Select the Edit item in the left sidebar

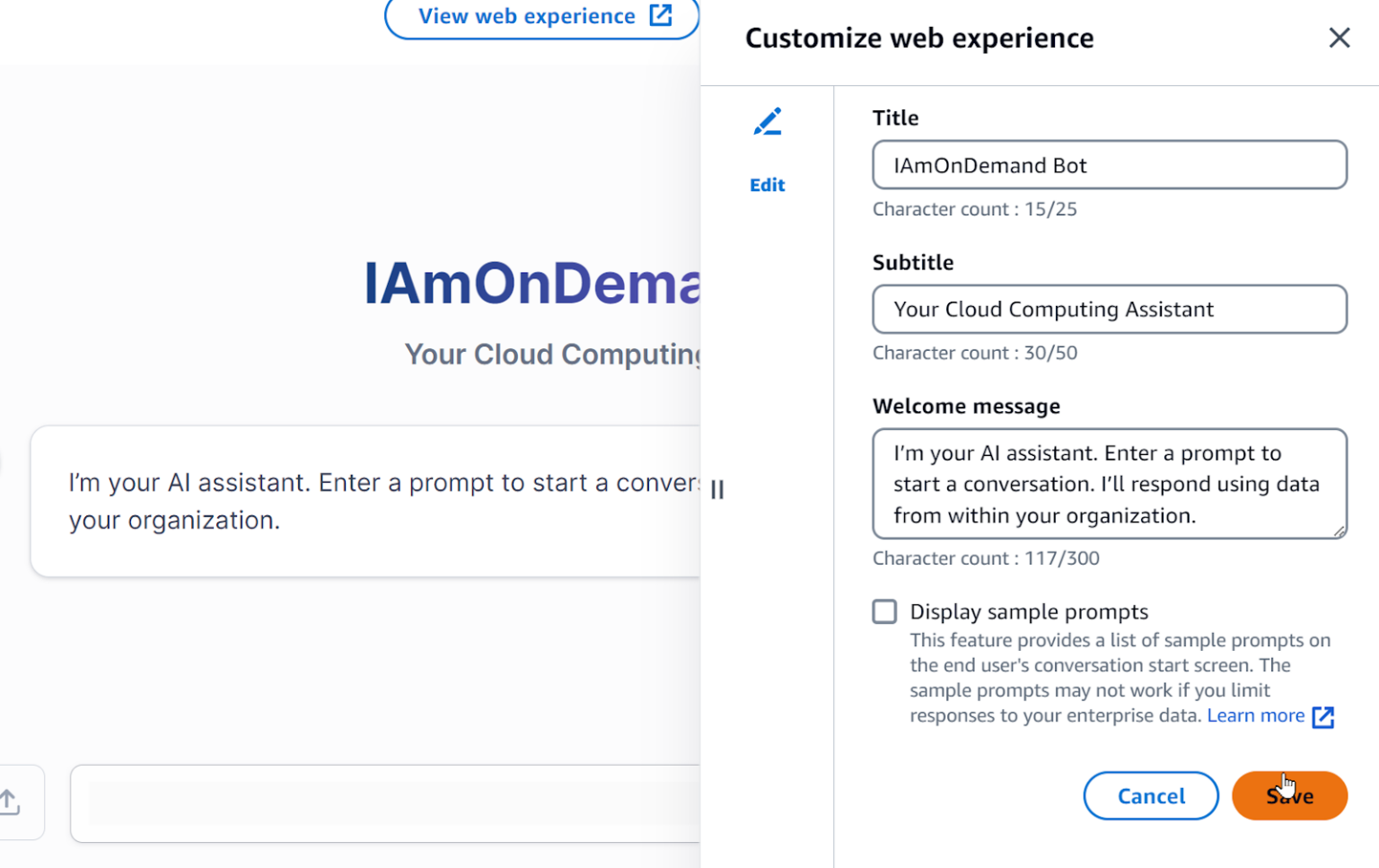point(768,184)
